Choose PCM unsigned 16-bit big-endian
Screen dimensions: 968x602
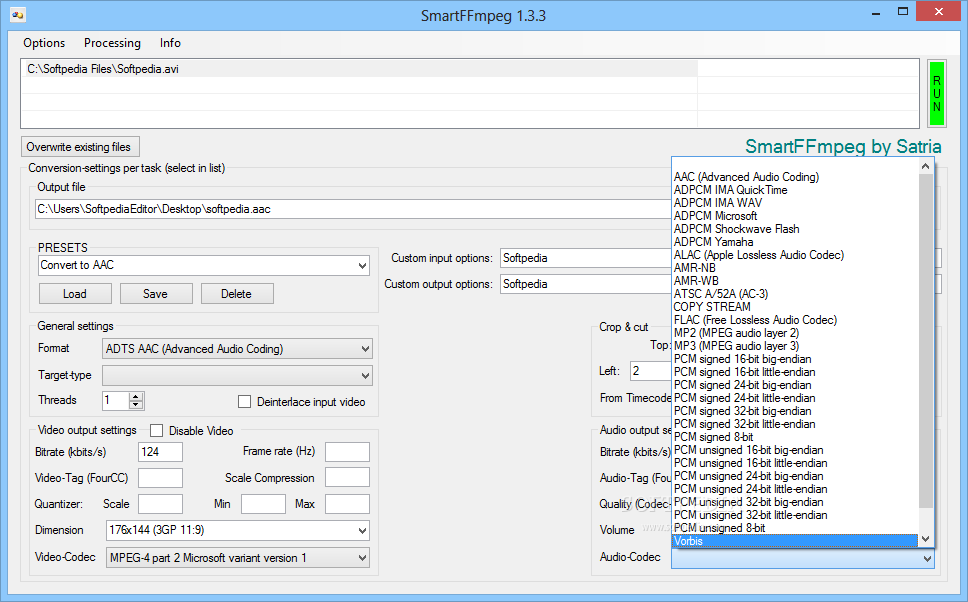coord(795,450)
